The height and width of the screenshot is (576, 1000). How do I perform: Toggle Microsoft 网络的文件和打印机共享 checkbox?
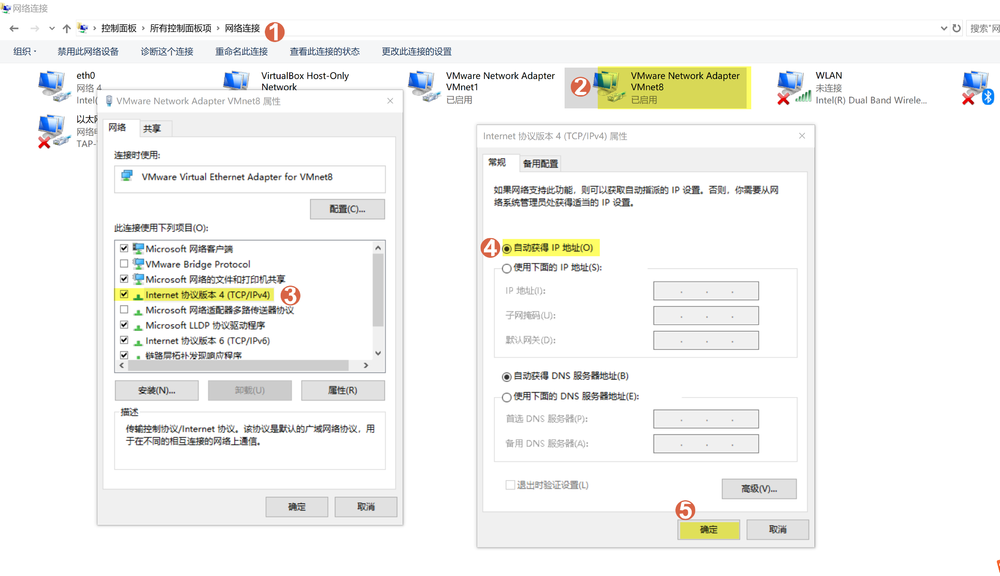point(124,279)
